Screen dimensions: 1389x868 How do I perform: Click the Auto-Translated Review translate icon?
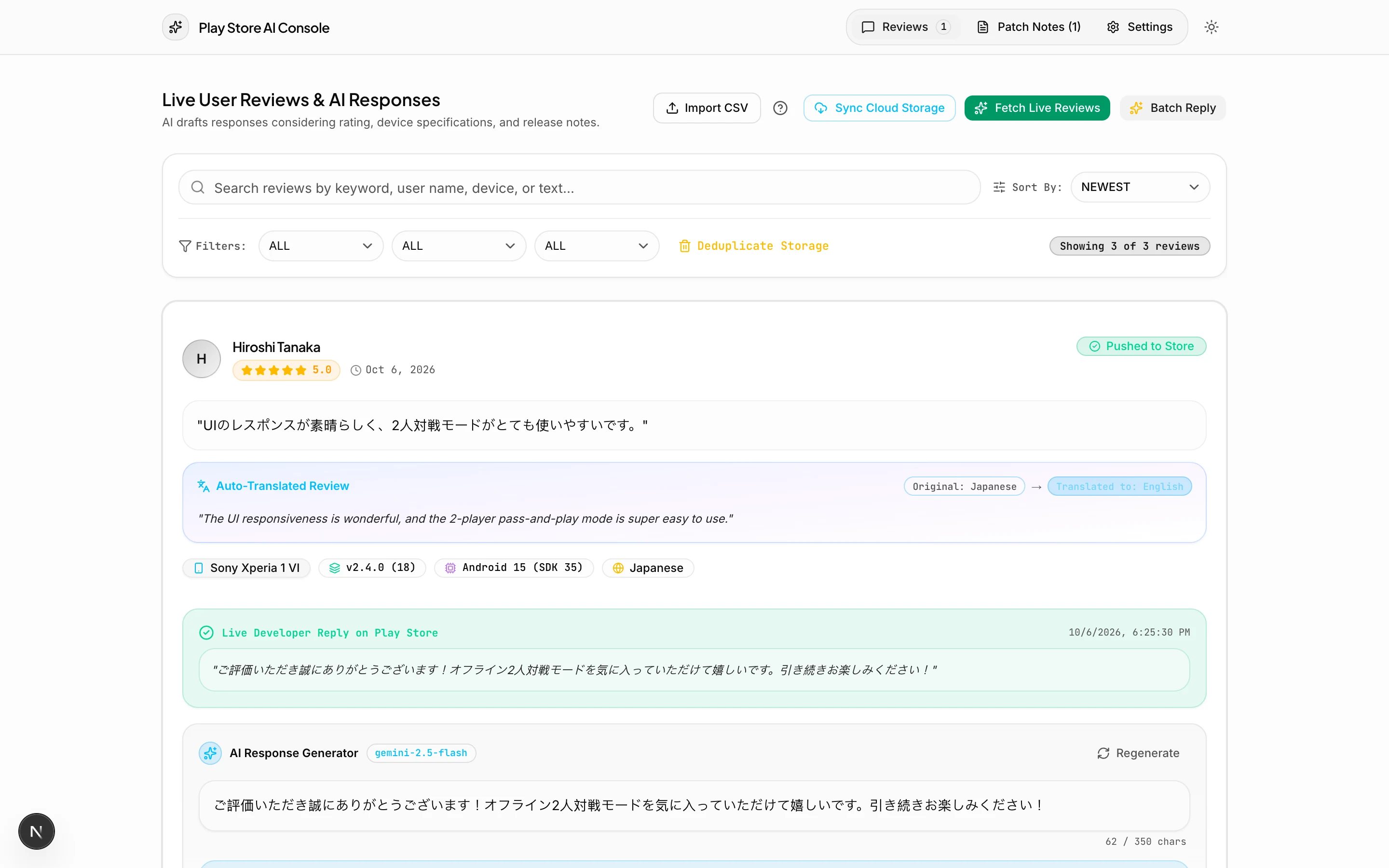point(203,486)
